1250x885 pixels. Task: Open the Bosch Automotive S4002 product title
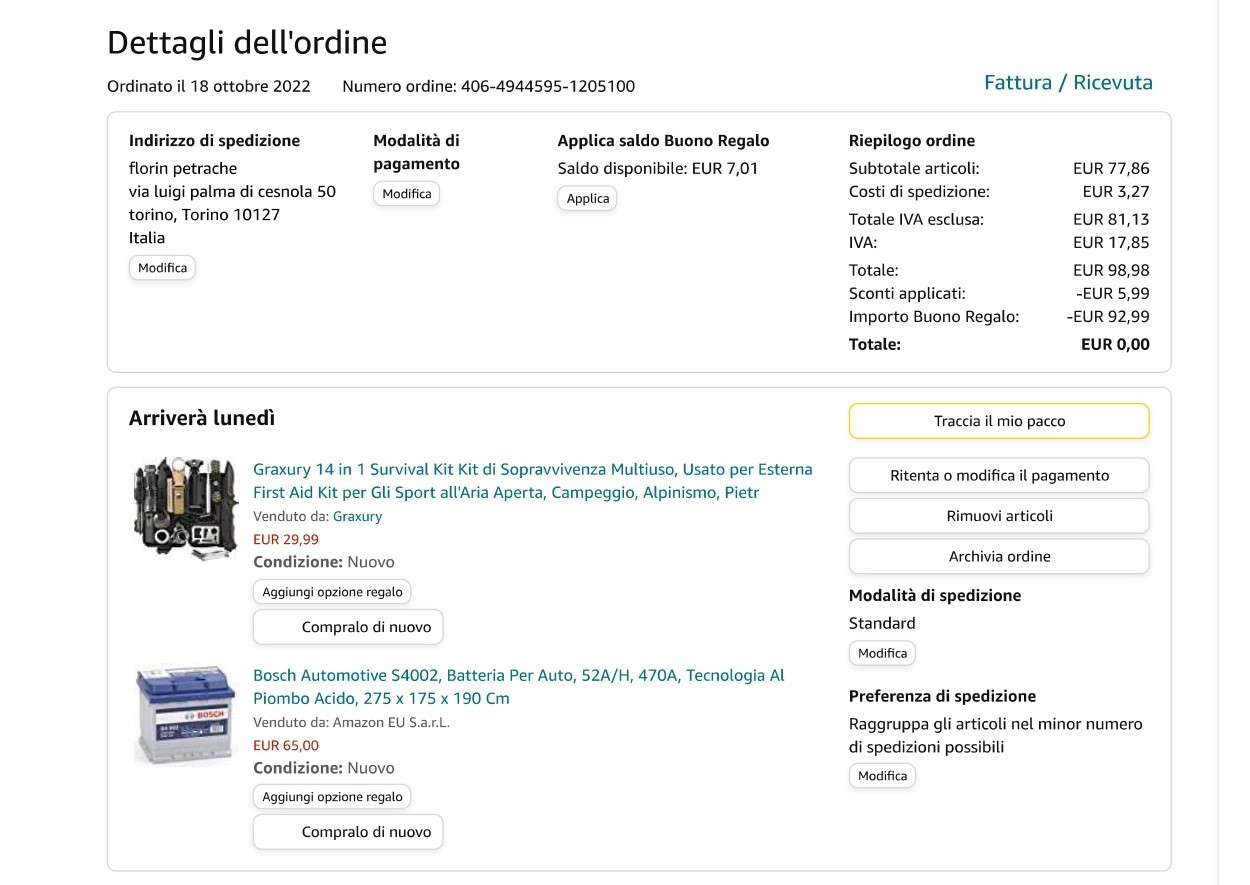(518, 687)
